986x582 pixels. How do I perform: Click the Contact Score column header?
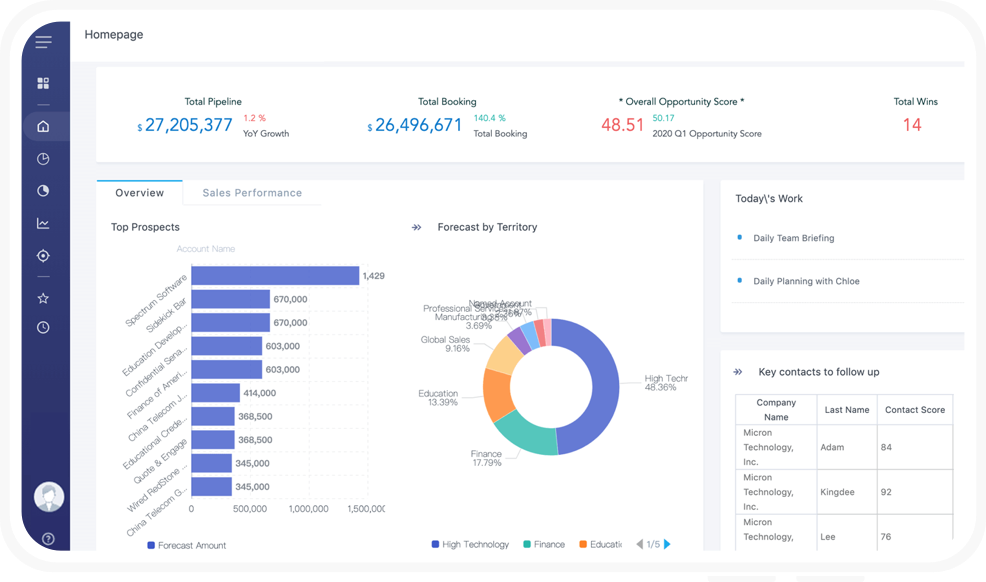click(915, 410)
